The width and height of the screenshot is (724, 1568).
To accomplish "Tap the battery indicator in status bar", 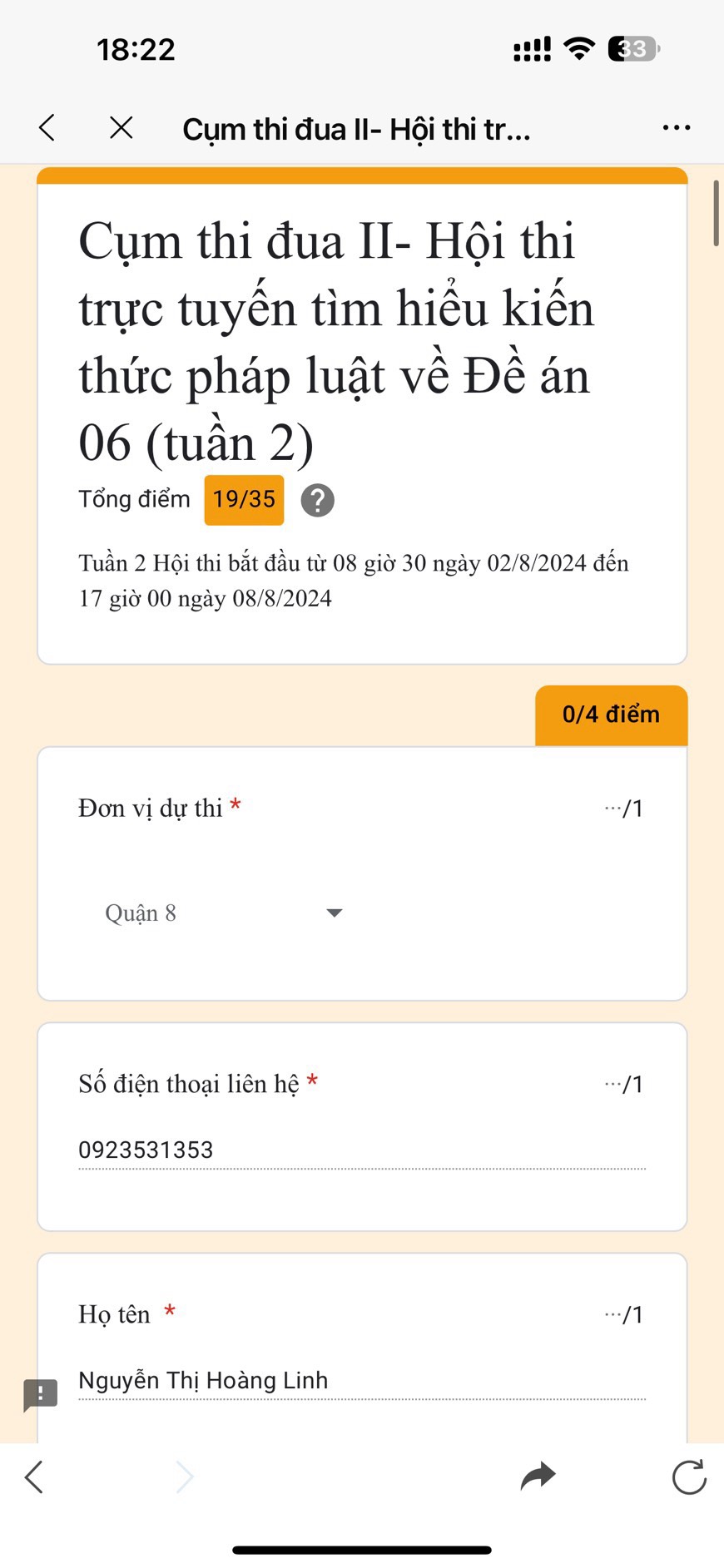I will [633, 49].
